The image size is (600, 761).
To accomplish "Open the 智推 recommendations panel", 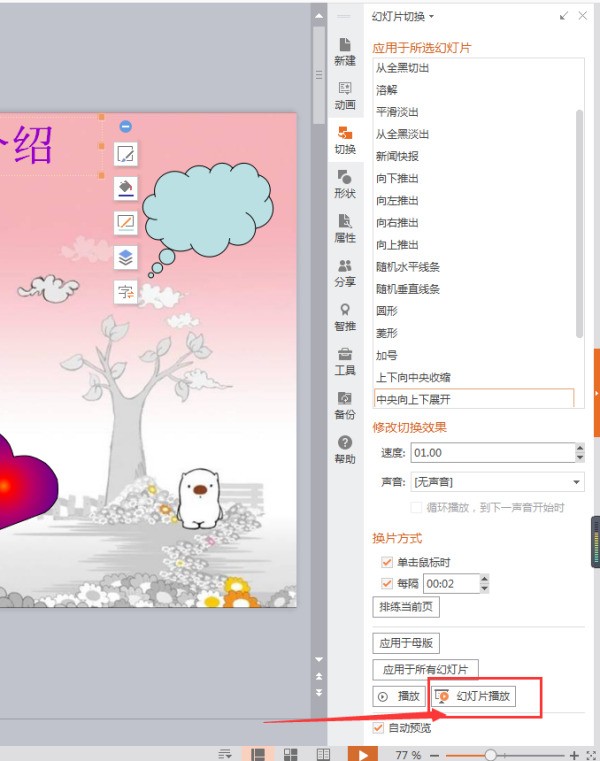I will pyautogui.click(x=345, y=316).
